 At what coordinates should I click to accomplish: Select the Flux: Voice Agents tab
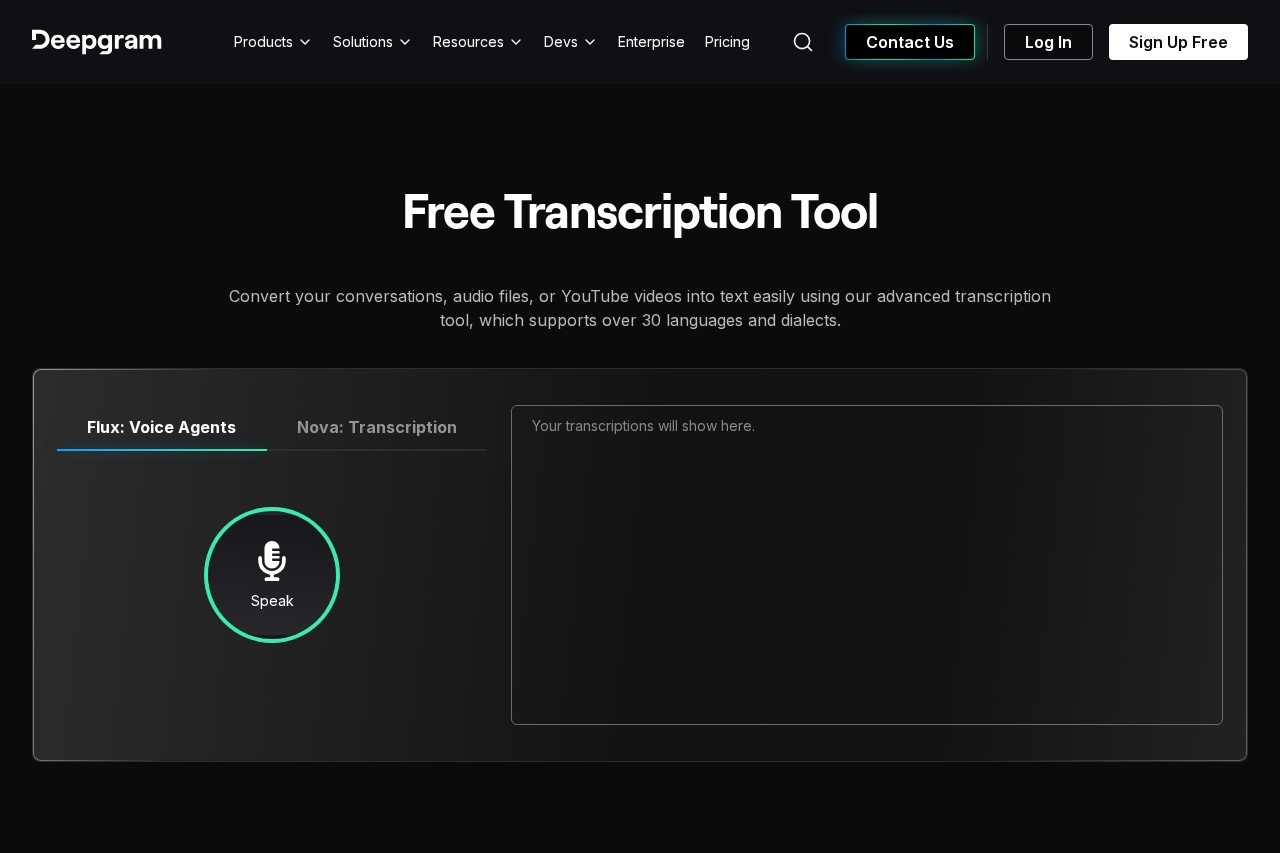tap(161, 427)
